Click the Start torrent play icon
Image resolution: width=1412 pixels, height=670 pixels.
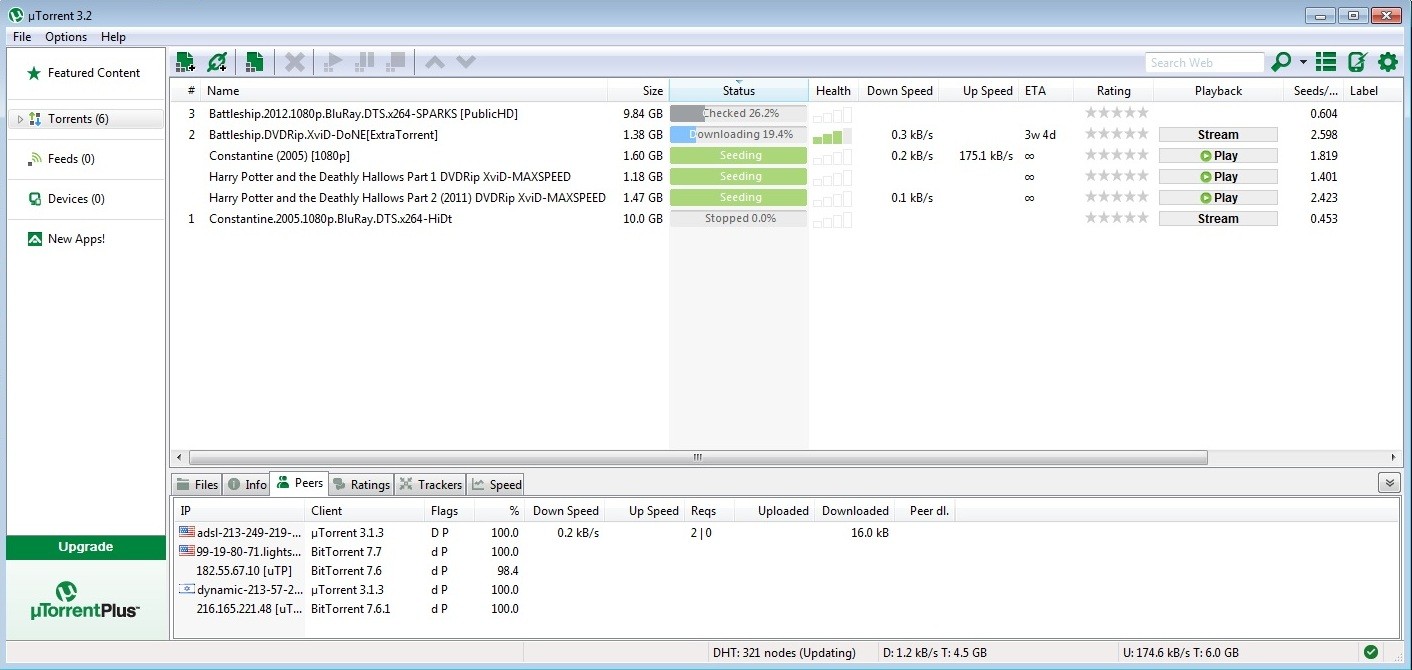click(334, 62)
